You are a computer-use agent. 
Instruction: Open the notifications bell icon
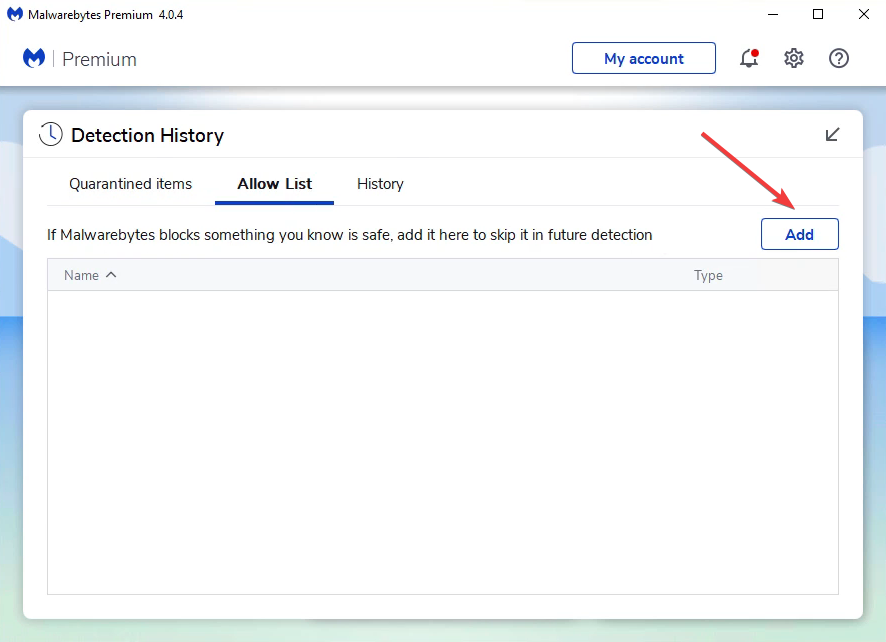(749, 58)
